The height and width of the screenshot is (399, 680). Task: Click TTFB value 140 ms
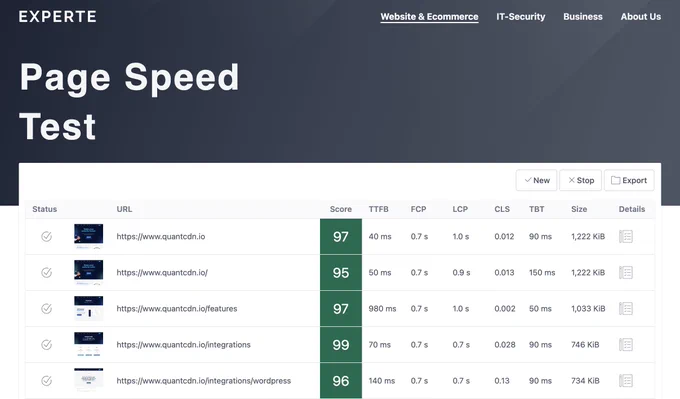(x=382, y=380)
